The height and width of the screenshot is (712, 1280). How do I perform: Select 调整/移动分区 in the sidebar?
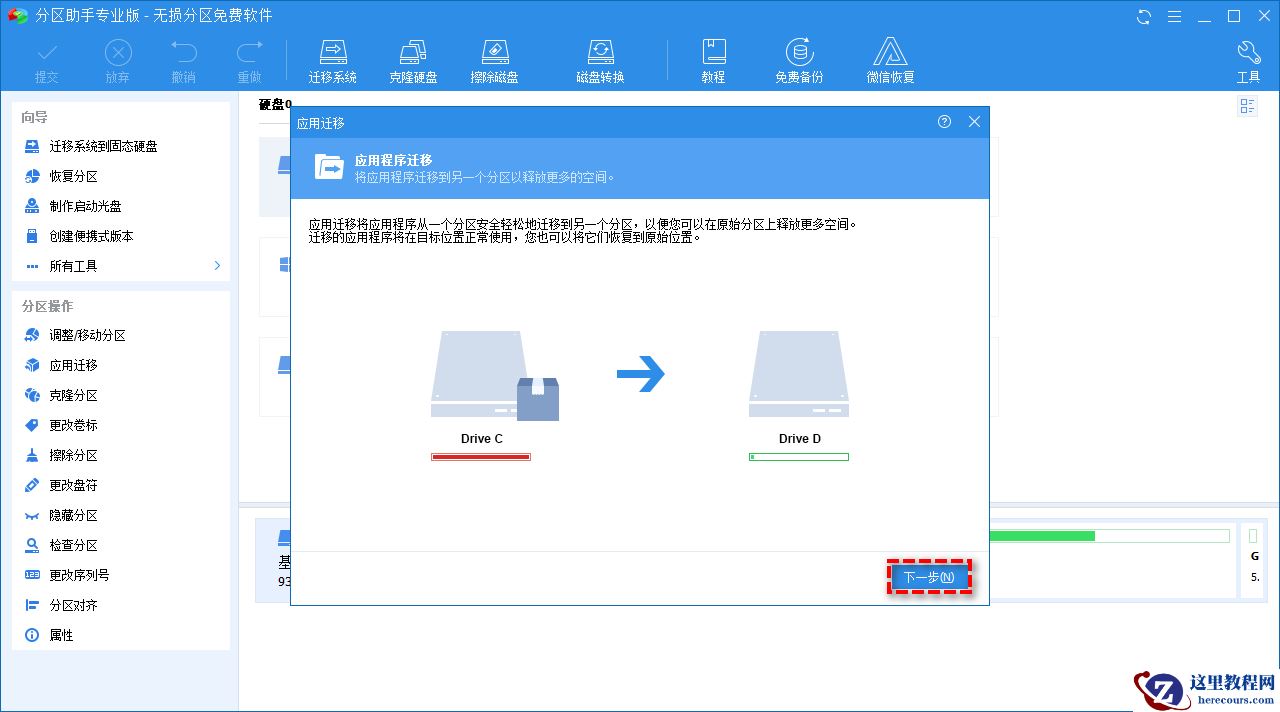[86, 335]
